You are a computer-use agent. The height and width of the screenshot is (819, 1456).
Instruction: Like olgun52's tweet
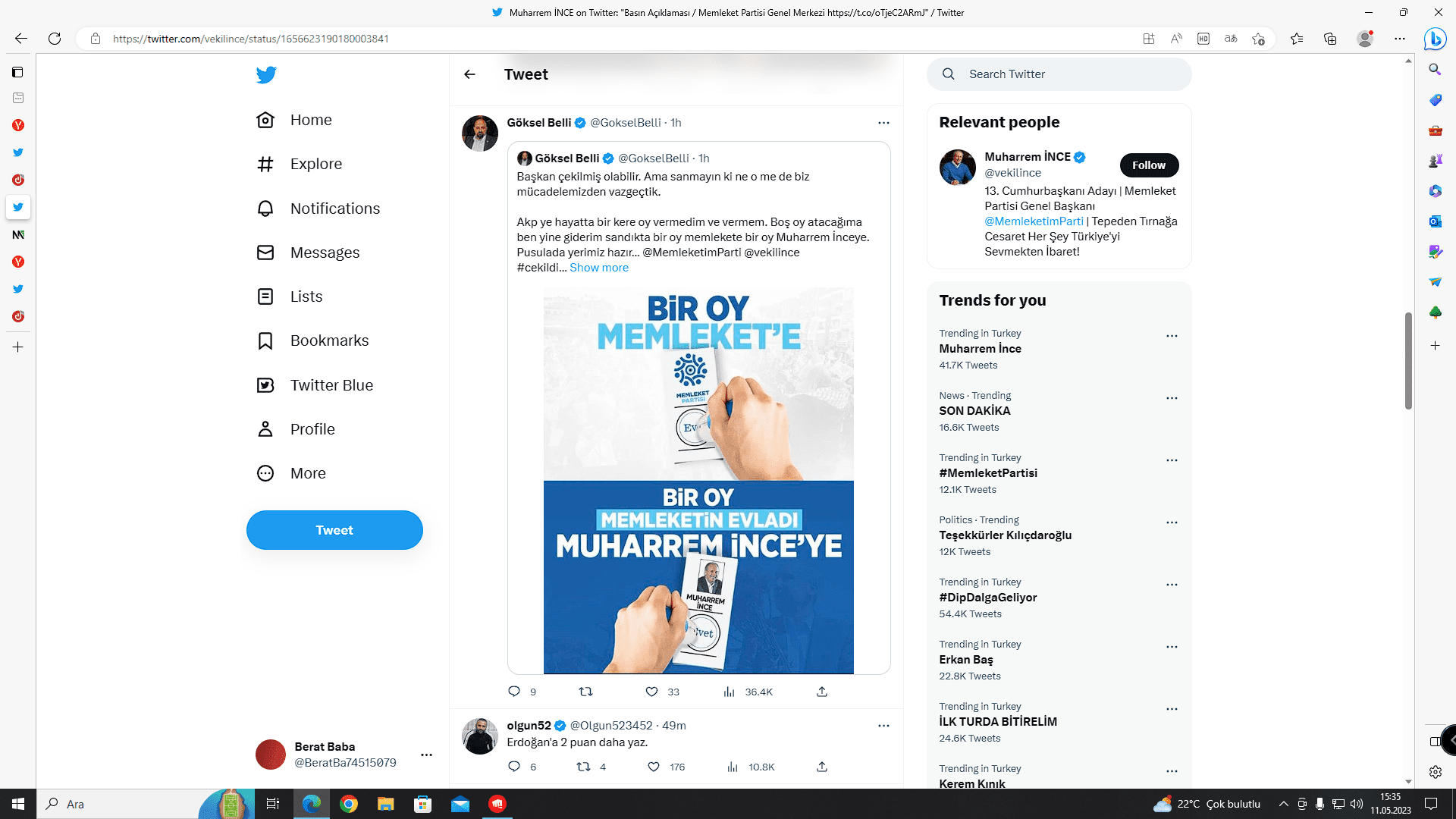(654, 767)
